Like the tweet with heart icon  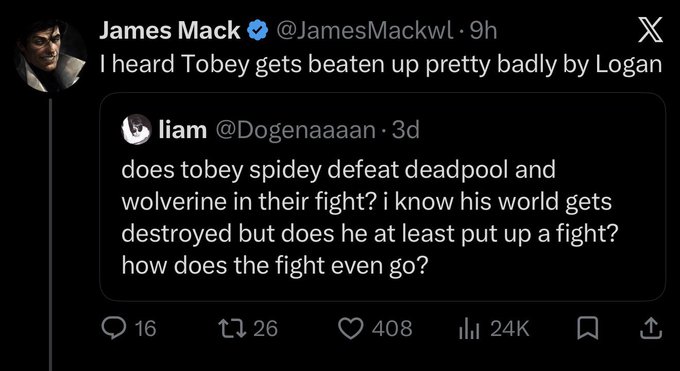click(x=350, y=328)
